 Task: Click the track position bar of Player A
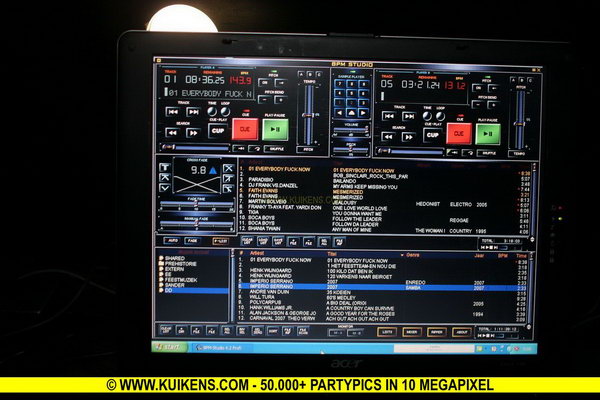[196, 147]
